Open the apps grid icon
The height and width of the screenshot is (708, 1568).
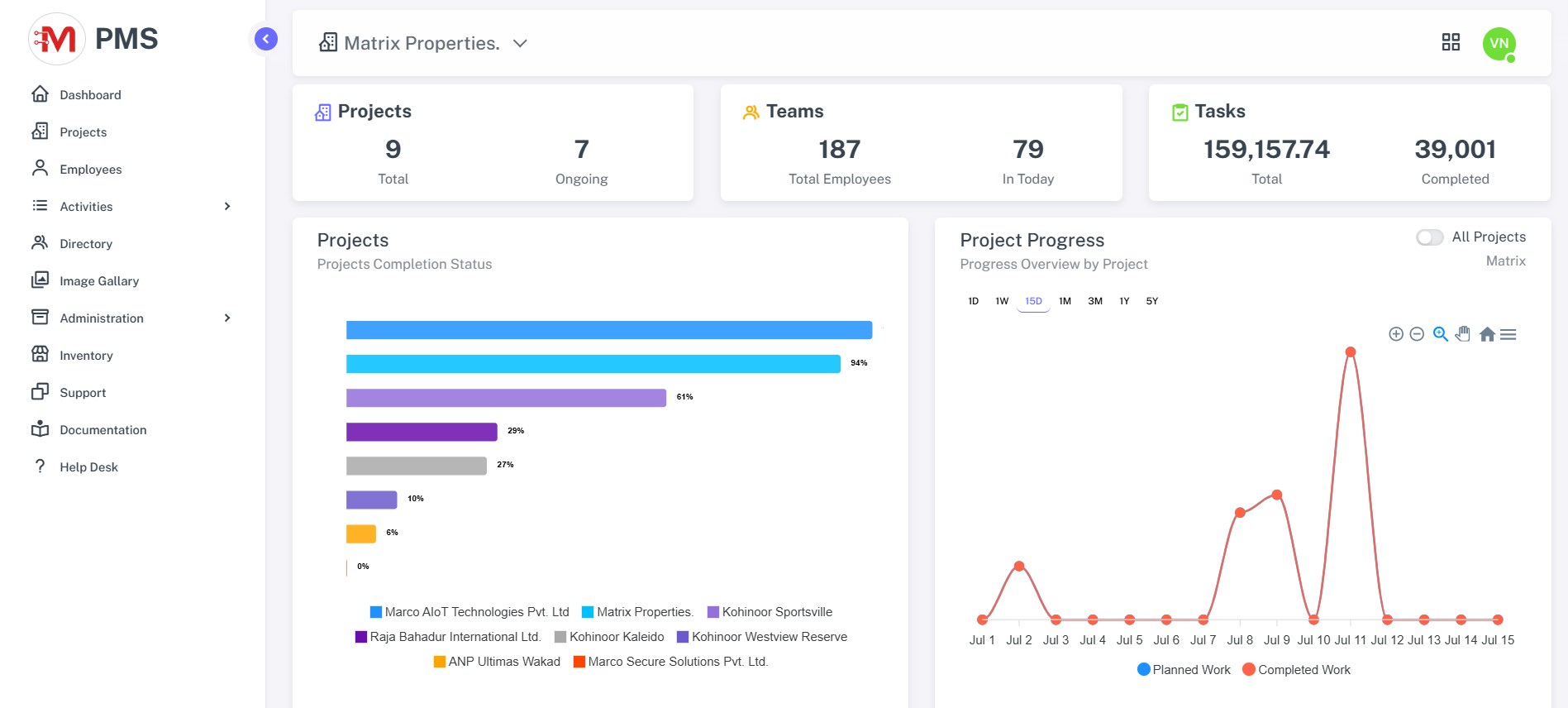tap(1451, 42)
